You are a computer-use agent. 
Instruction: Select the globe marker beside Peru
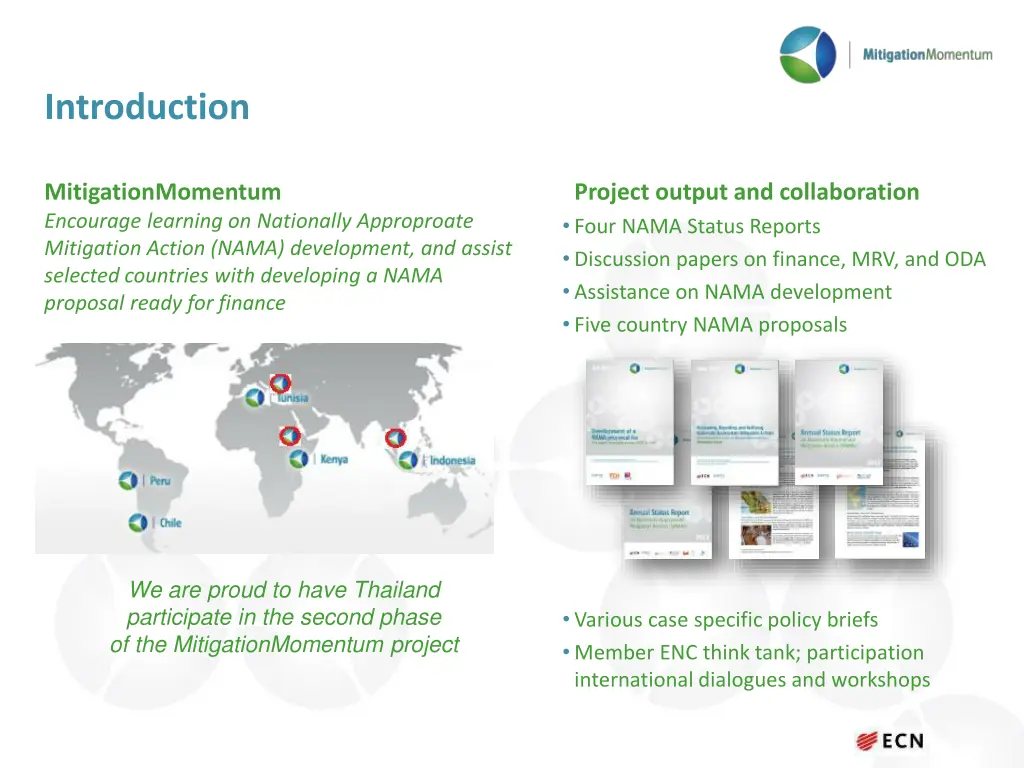click(128, 481)
